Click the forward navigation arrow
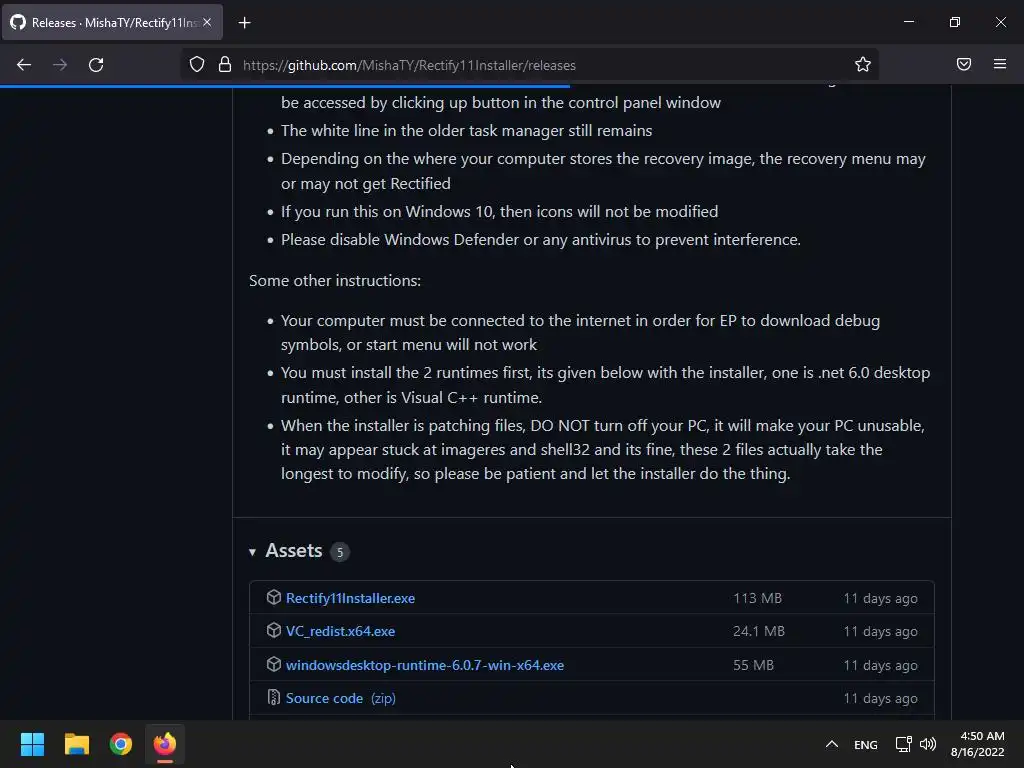Image resolution: width=1024 pixels, height=768 pixels. click(60, 65)
